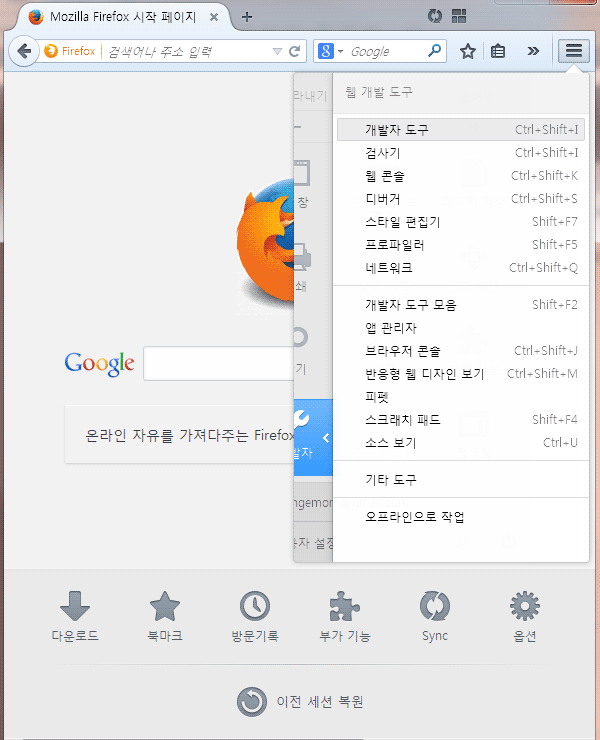Open 앱 관리자 menu item
Viewport: 600px width, 740px height.
[461, 328]
